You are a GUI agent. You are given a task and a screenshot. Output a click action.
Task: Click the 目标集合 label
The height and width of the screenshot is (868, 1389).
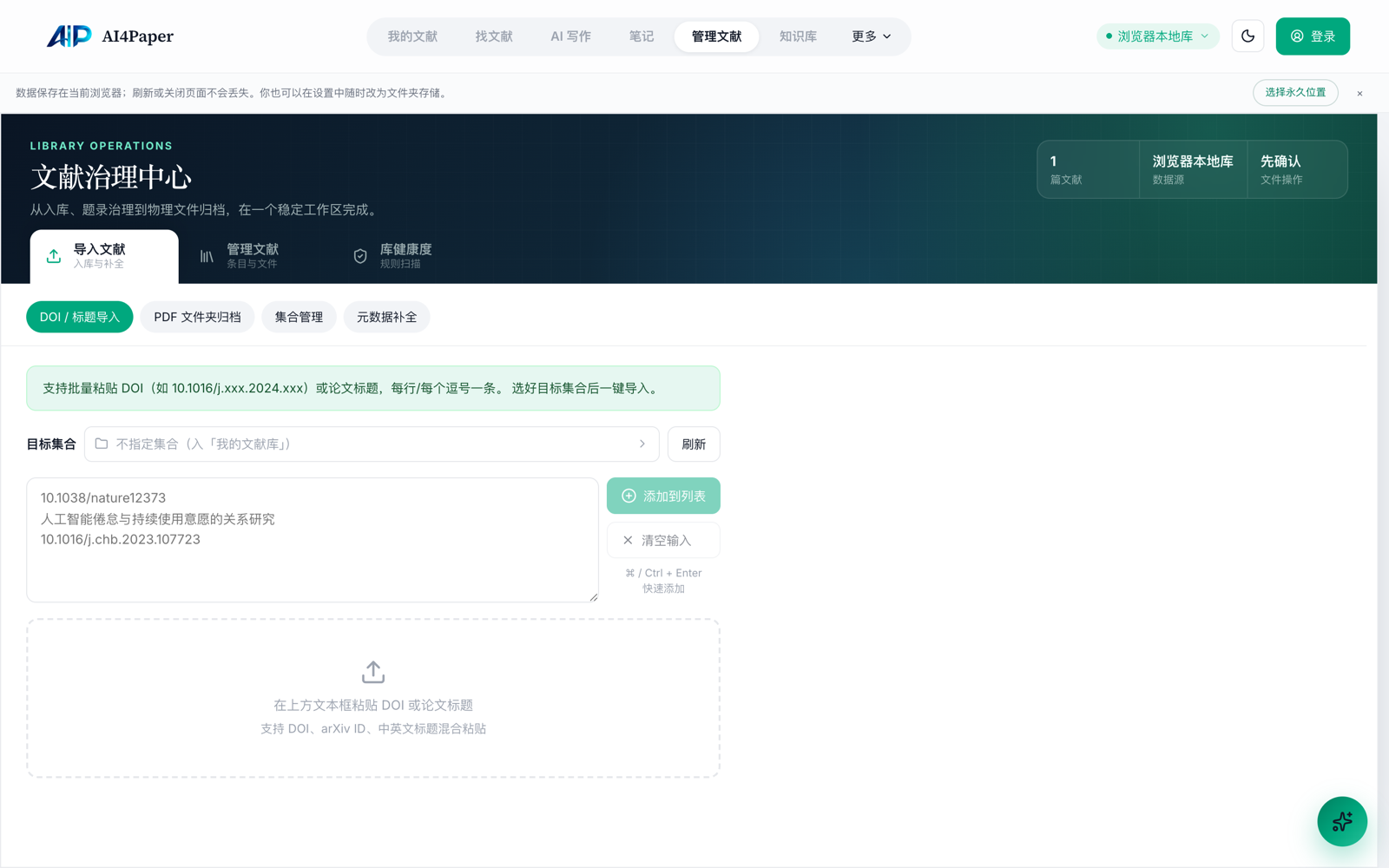click(x=51, y=444)
